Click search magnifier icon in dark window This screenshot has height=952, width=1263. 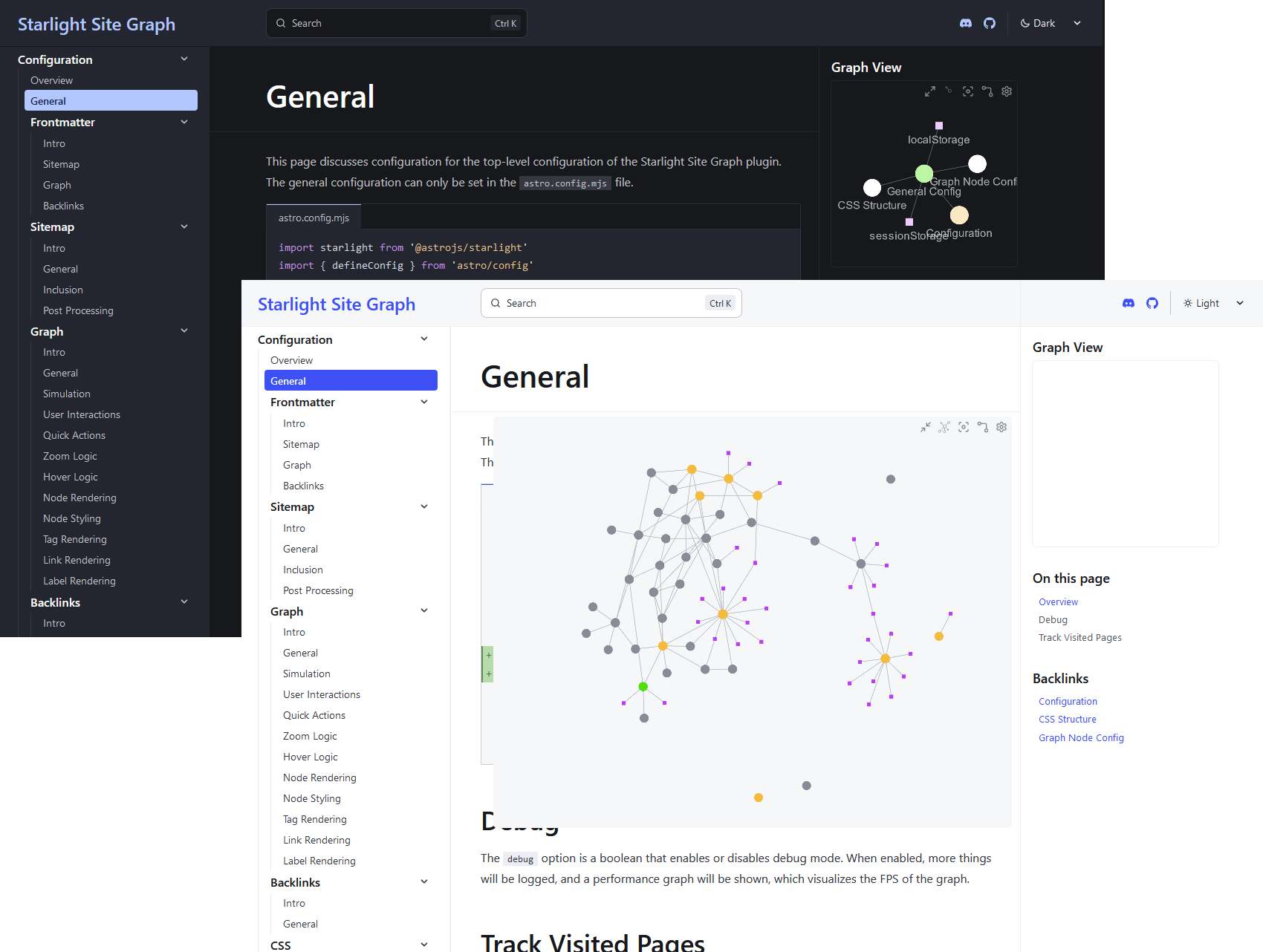click(x=281, y=23)
